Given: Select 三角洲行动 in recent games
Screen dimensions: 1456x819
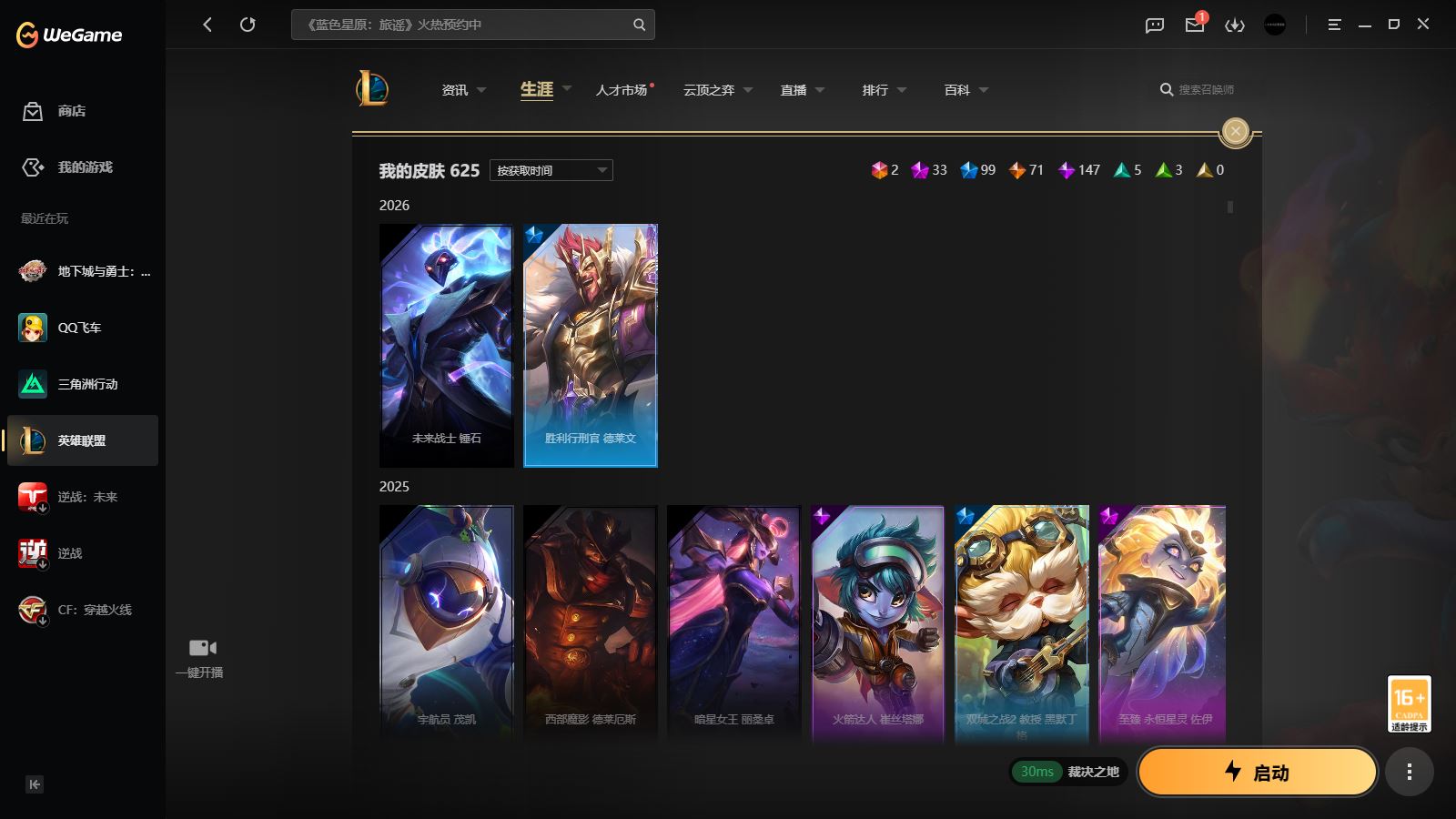Looking at the screenshot, I should 84,384.
